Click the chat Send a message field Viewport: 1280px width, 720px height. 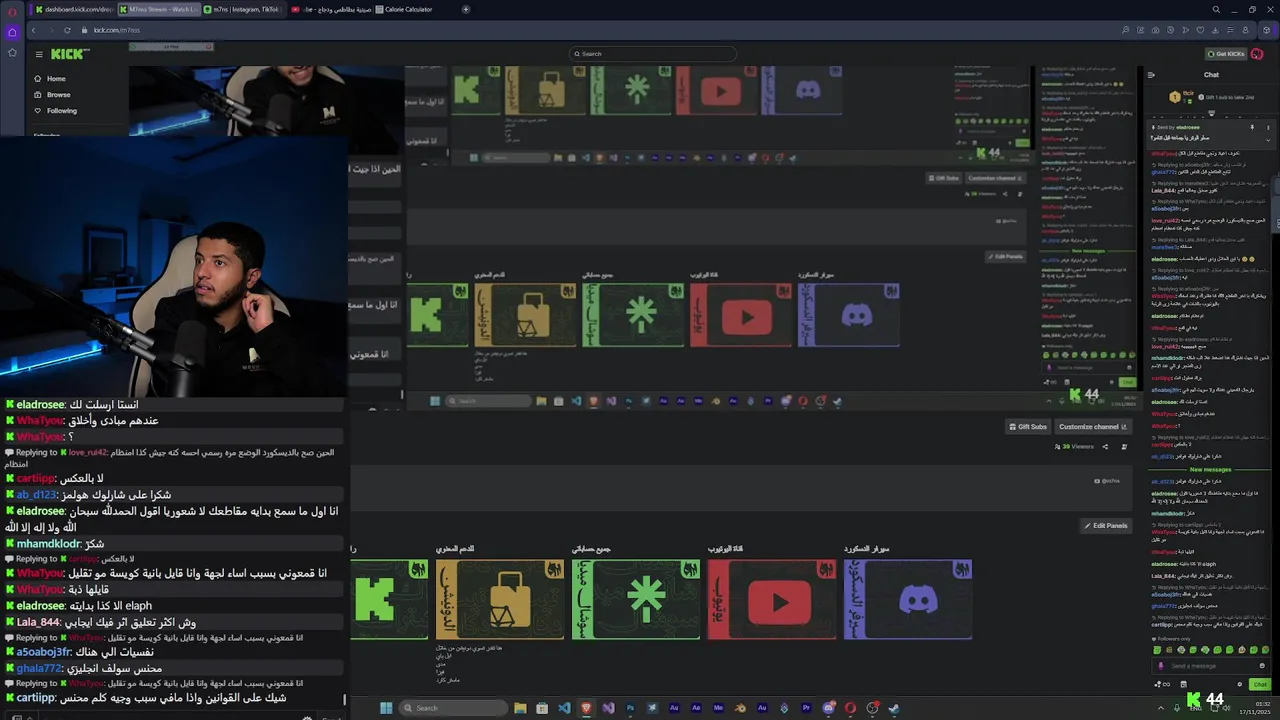tap(1210, 666)
